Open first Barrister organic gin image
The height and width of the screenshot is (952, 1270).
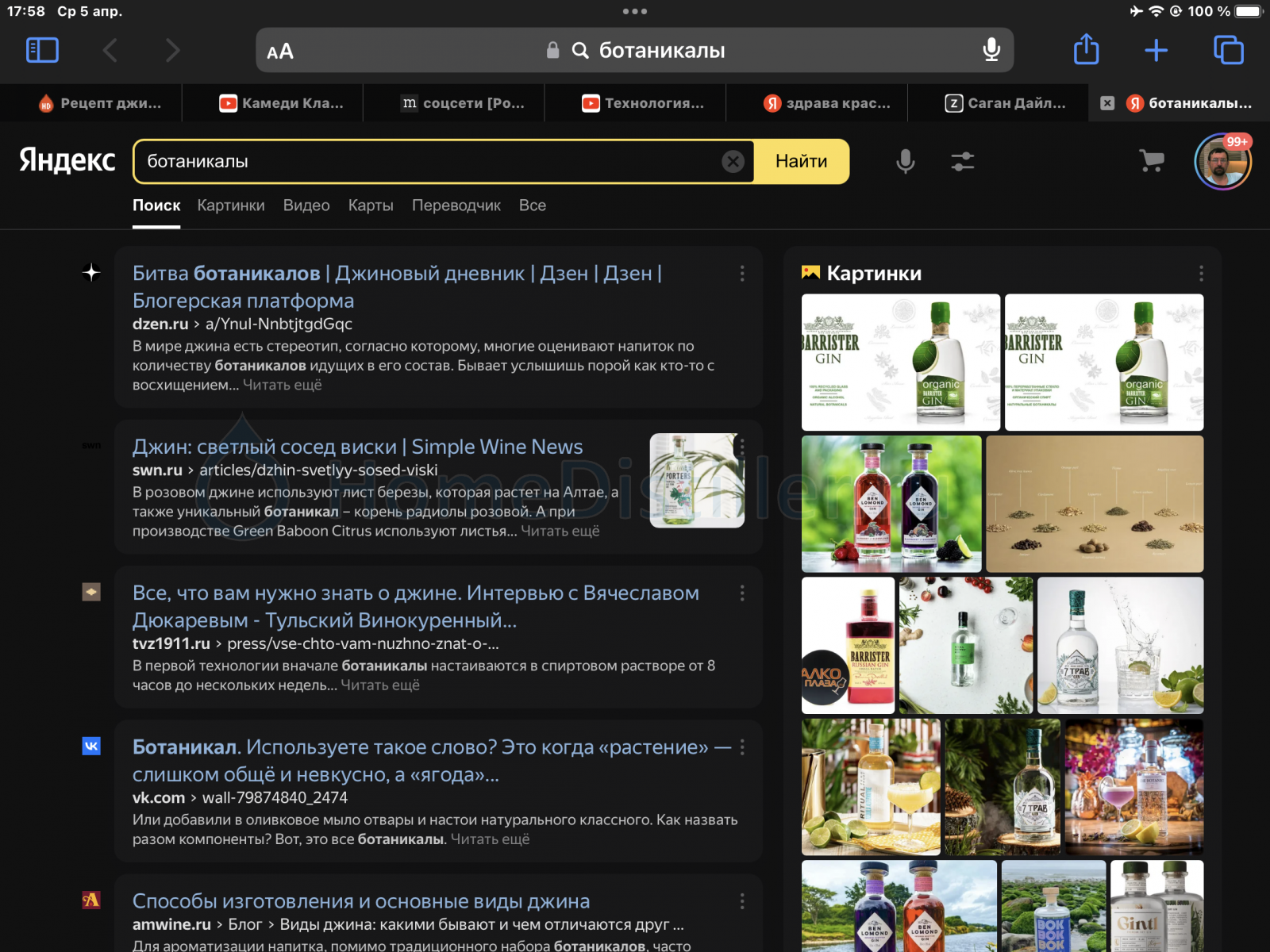(901, 362)
